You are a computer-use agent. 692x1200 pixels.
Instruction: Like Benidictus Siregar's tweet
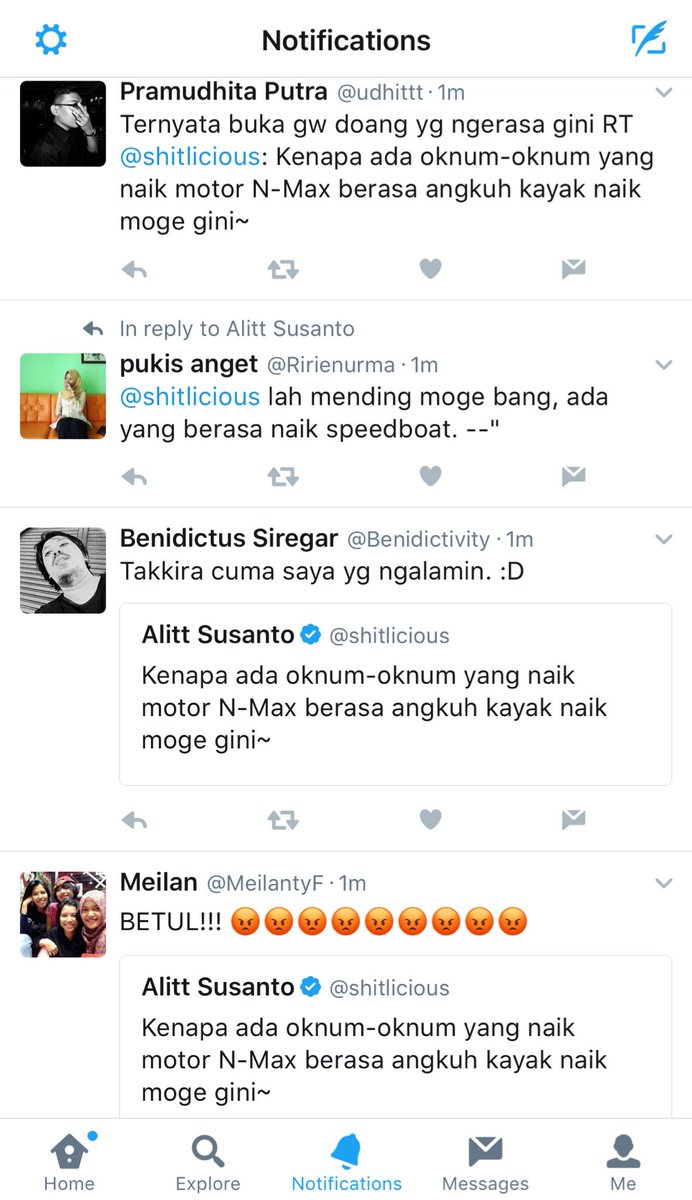tap(430, 820)
